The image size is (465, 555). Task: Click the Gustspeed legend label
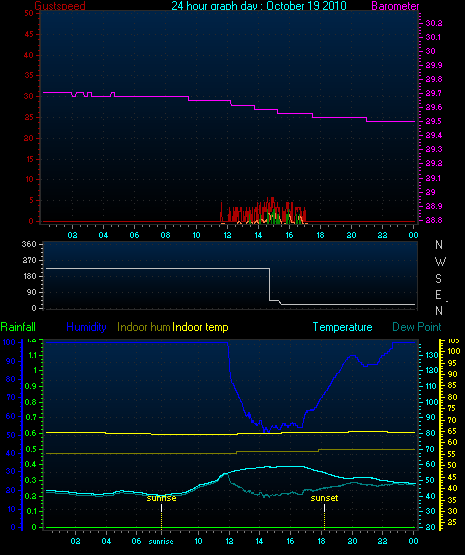[60, 6]
